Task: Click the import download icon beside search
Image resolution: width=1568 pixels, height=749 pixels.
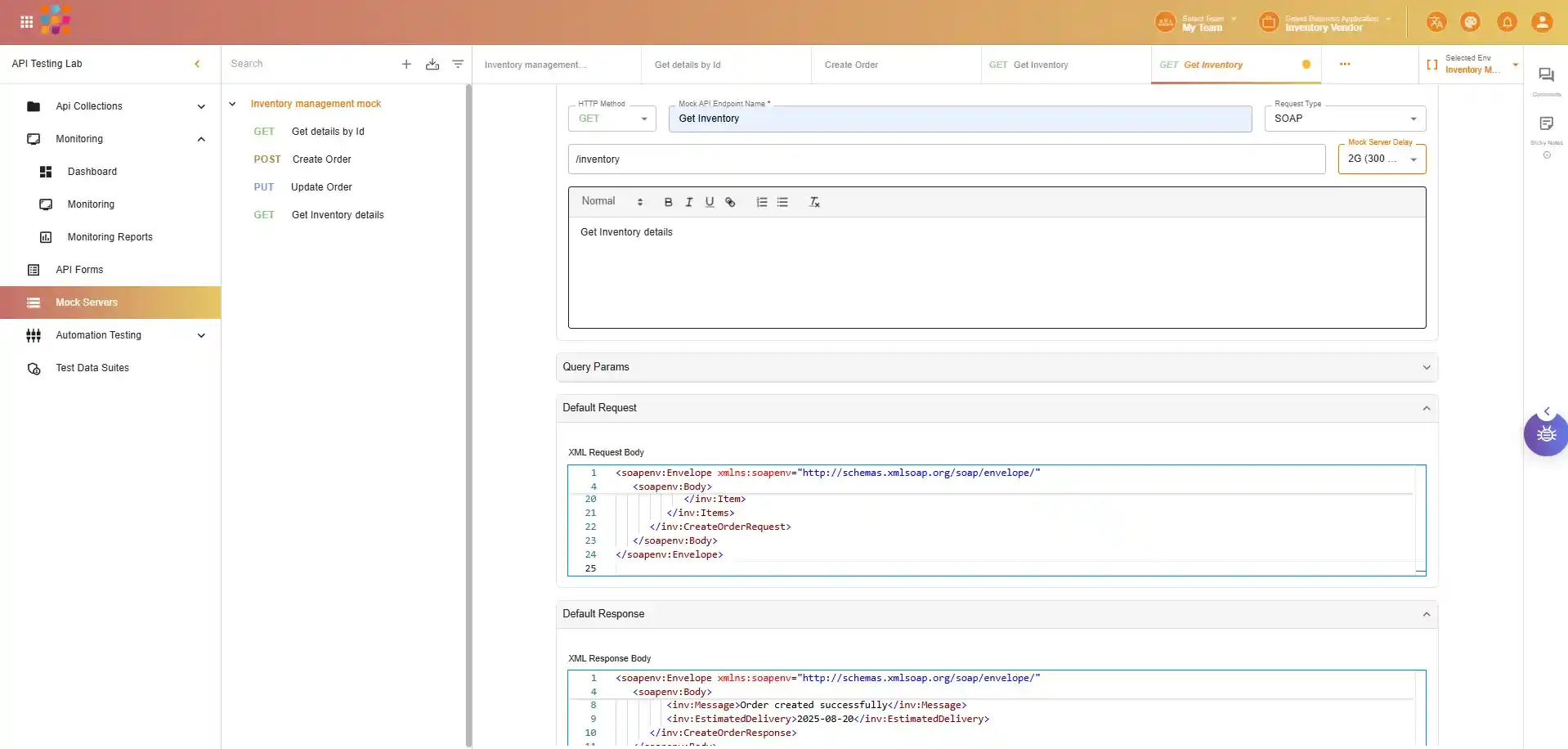Action: [x=432, y=64]
